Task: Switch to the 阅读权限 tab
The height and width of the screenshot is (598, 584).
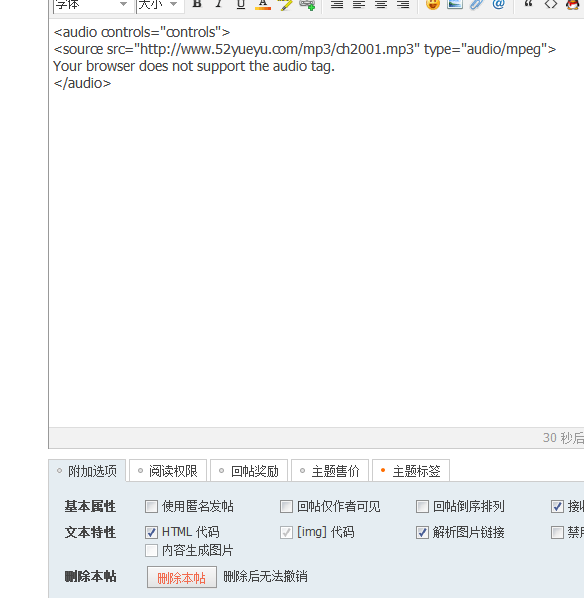Action: [168, 471]
